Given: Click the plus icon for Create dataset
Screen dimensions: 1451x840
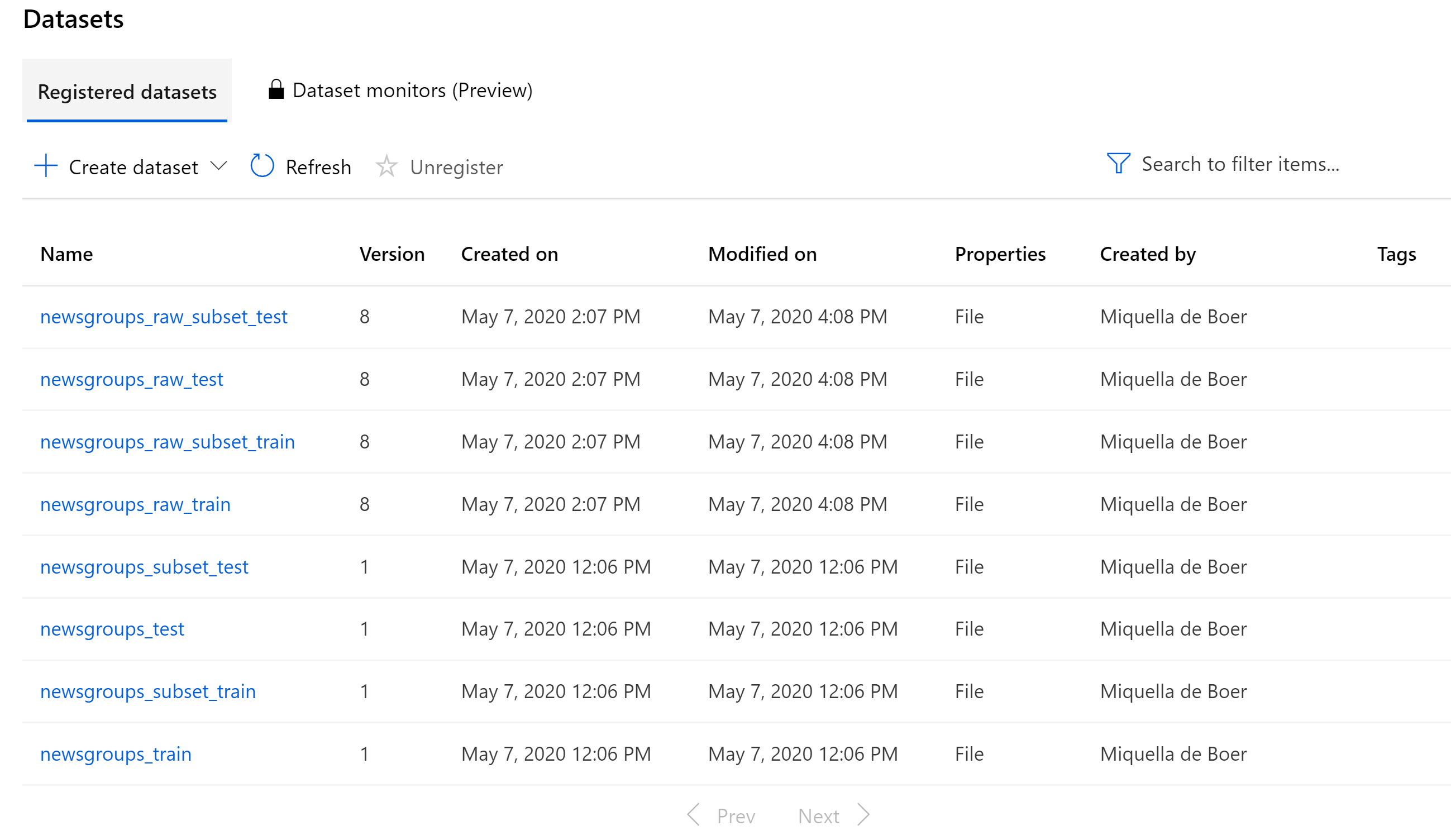Looking at the screenshot, I should [x=45, y=166].
